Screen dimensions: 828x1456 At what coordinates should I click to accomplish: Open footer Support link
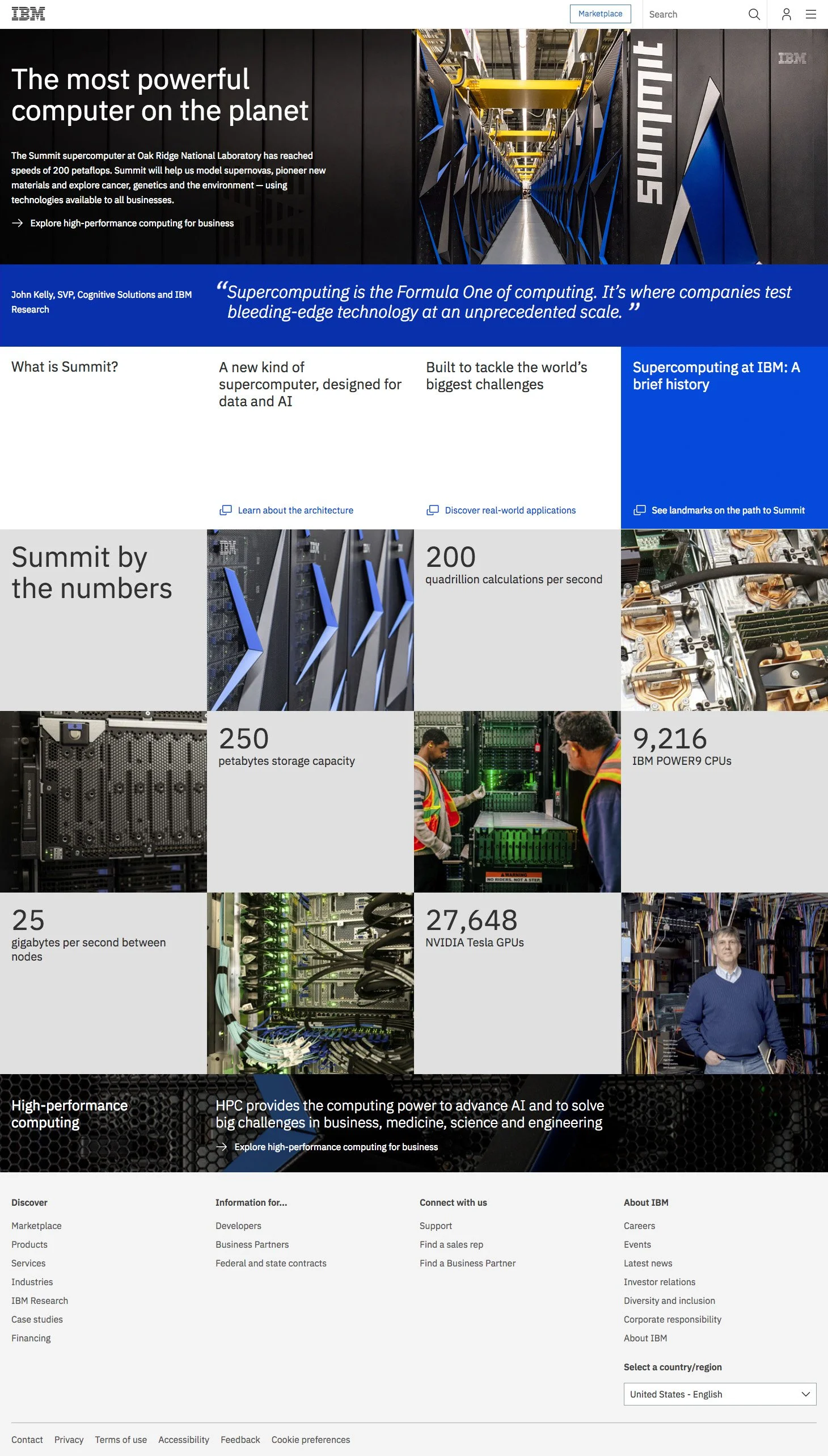[436, 1226]
